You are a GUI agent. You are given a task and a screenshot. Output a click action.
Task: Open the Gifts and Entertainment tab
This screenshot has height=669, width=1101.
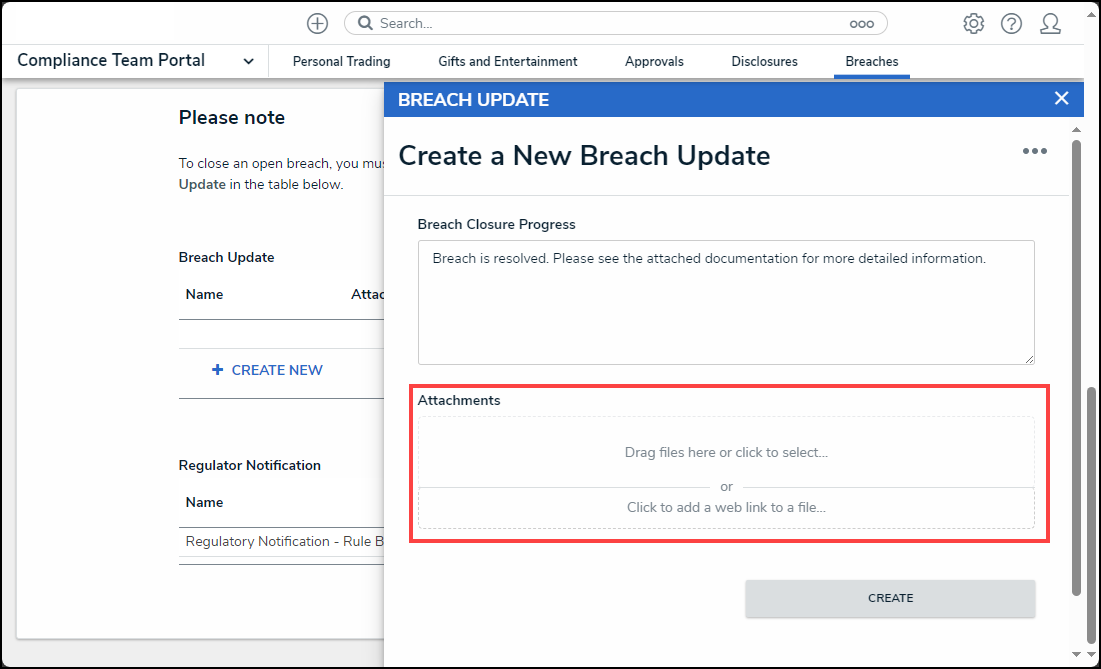507,61
